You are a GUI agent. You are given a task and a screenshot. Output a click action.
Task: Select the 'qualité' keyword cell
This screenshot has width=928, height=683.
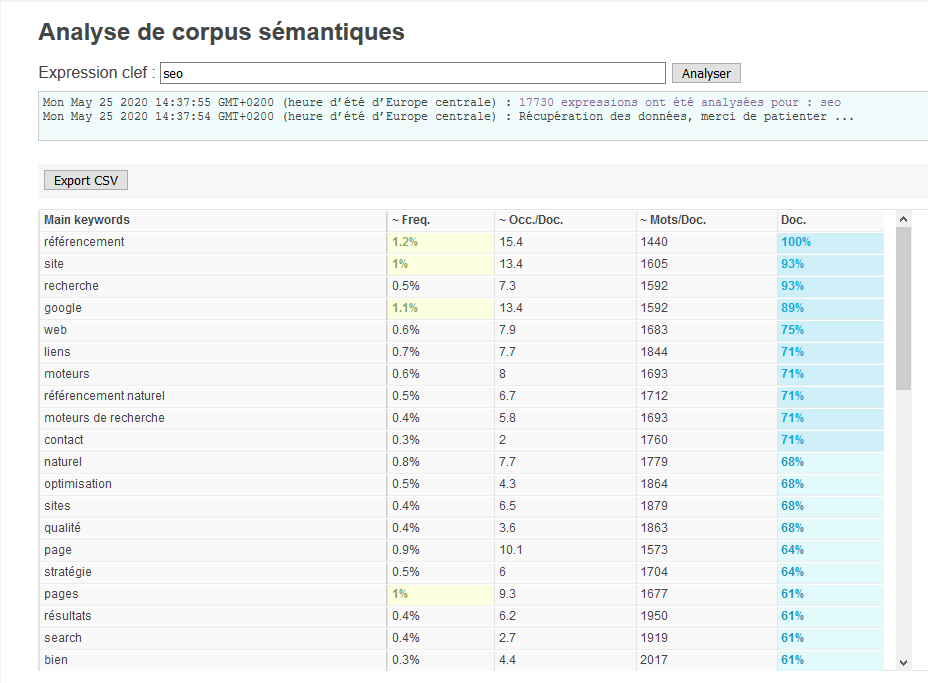[212, 528]
